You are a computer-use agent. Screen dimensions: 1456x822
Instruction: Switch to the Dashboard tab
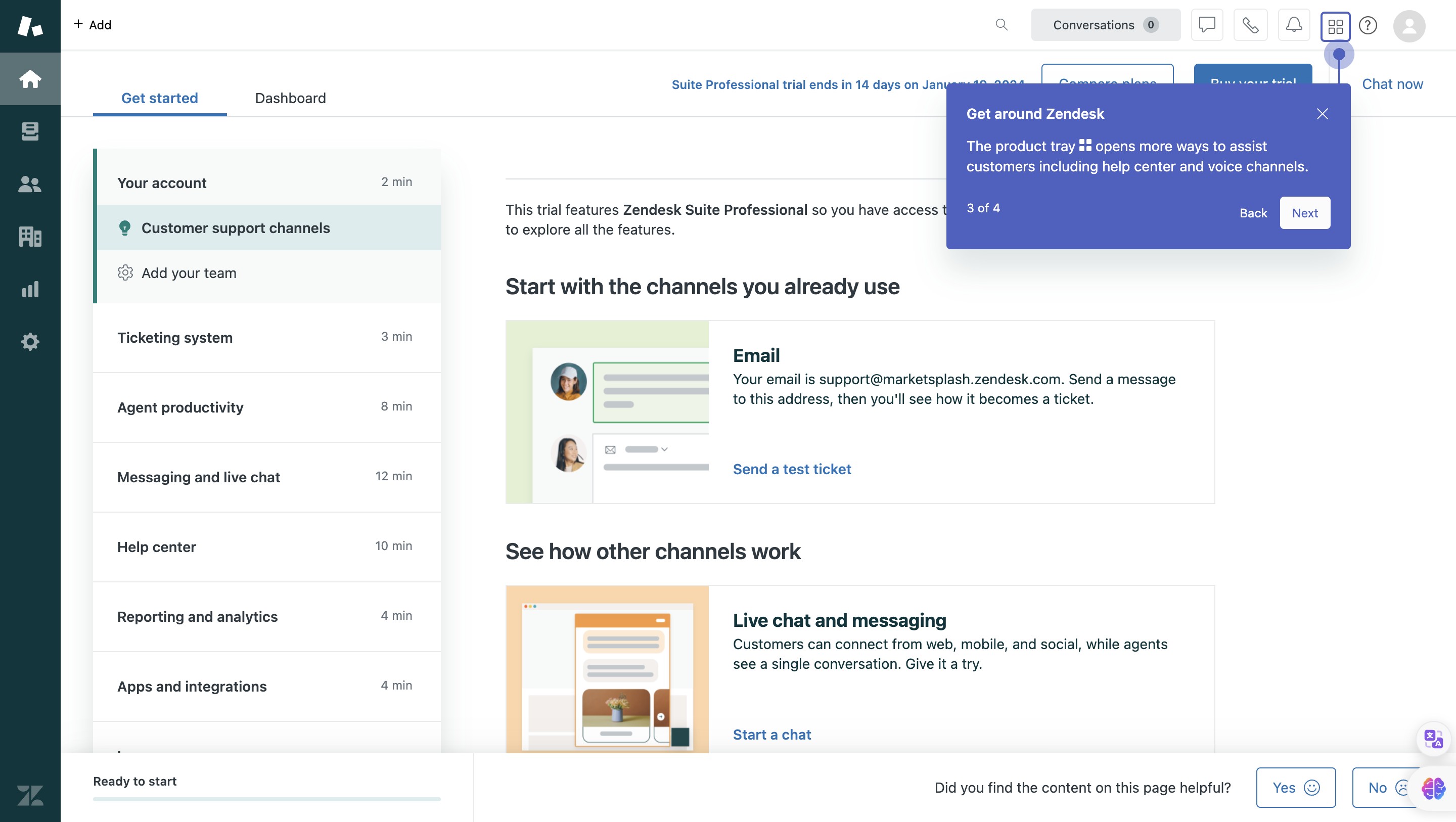[290, 98]
